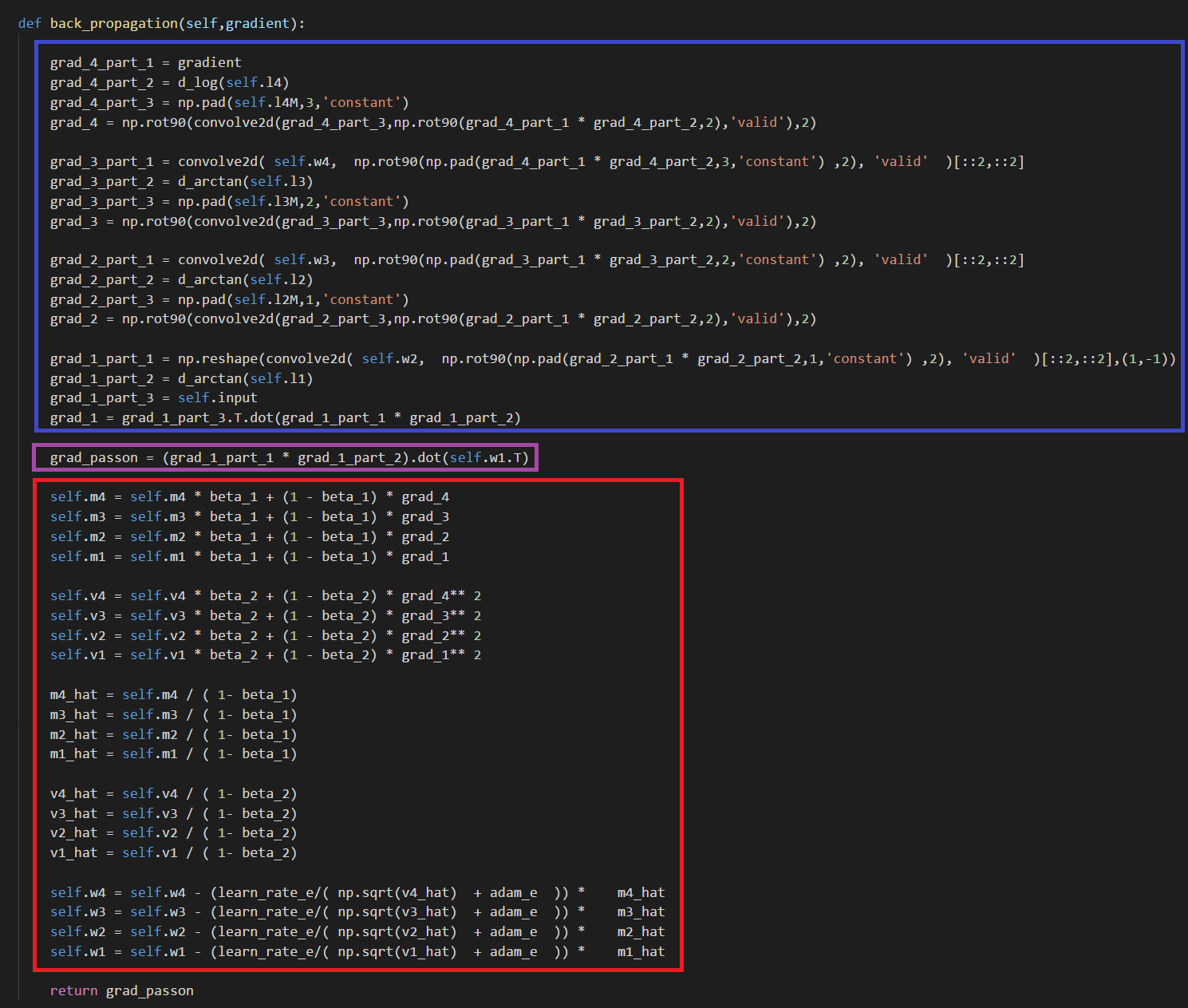Click m3_hat at end of self.w3 update
The image size is (1188, 1008).
[641, 911]
